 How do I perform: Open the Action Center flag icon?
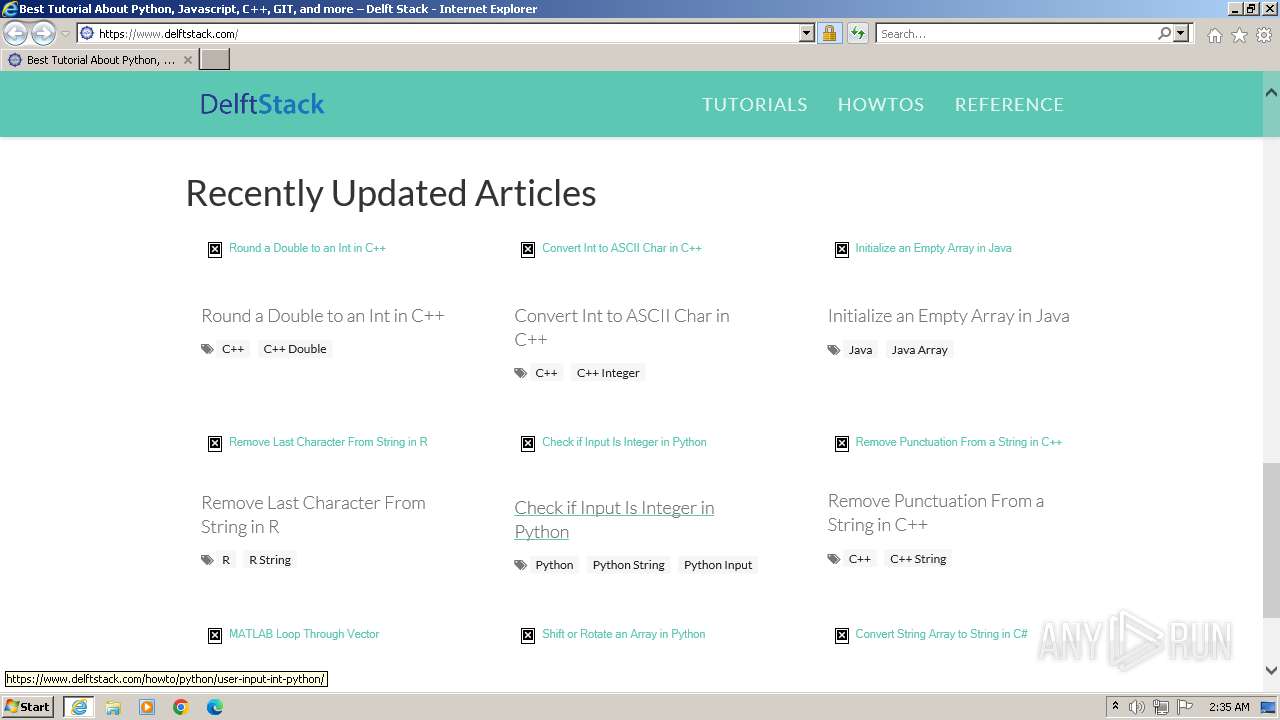[1185, 707]
